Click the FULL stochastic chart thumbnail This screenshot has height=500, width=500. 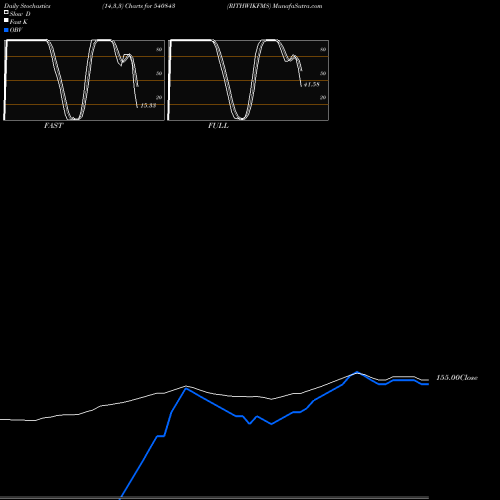[248, 80]
